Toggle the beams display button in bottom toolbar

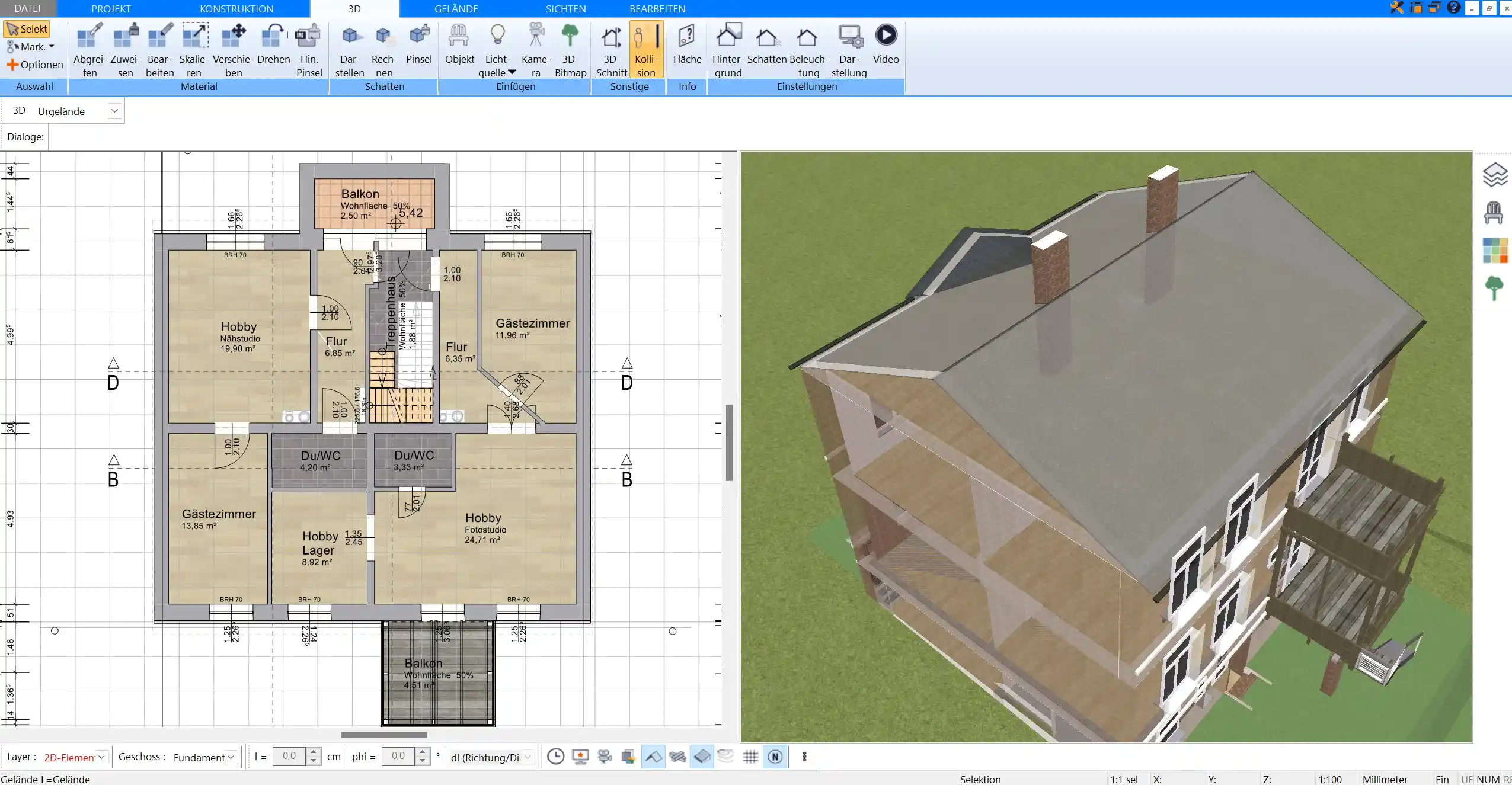(x=677, y=757)
